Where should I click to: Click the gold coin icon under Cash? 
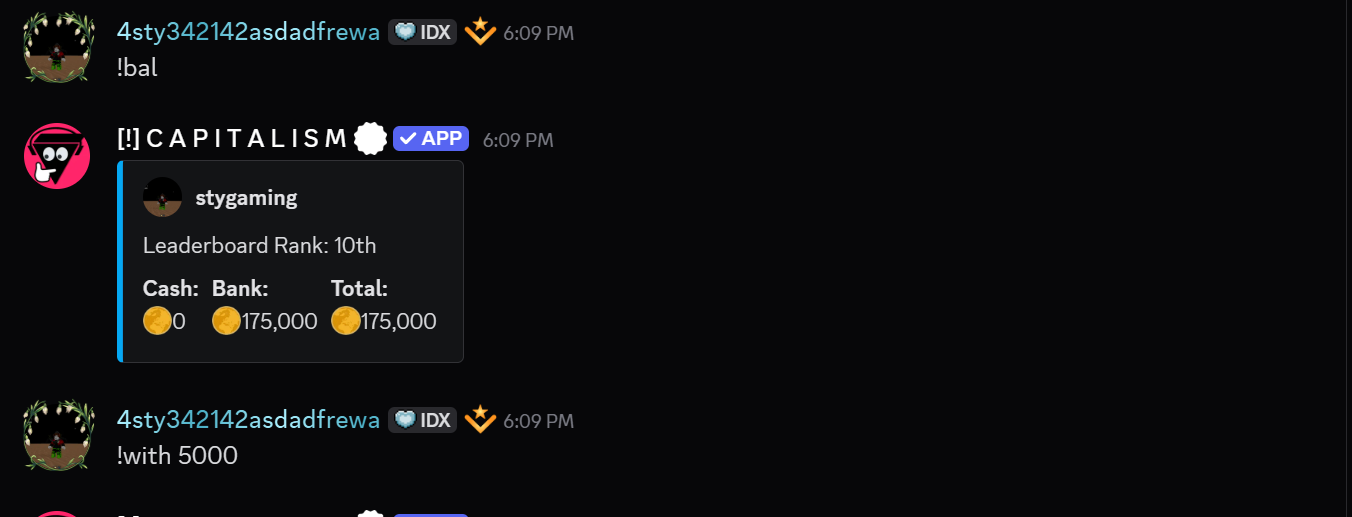click(x=157, y=321)
